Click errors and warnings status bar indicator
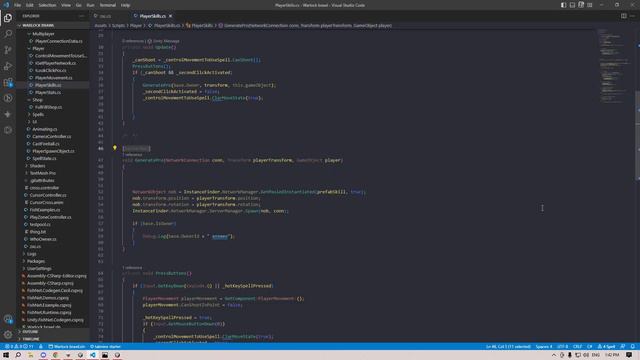This screenshot has width=640, height=360. (x=19, y=347)
